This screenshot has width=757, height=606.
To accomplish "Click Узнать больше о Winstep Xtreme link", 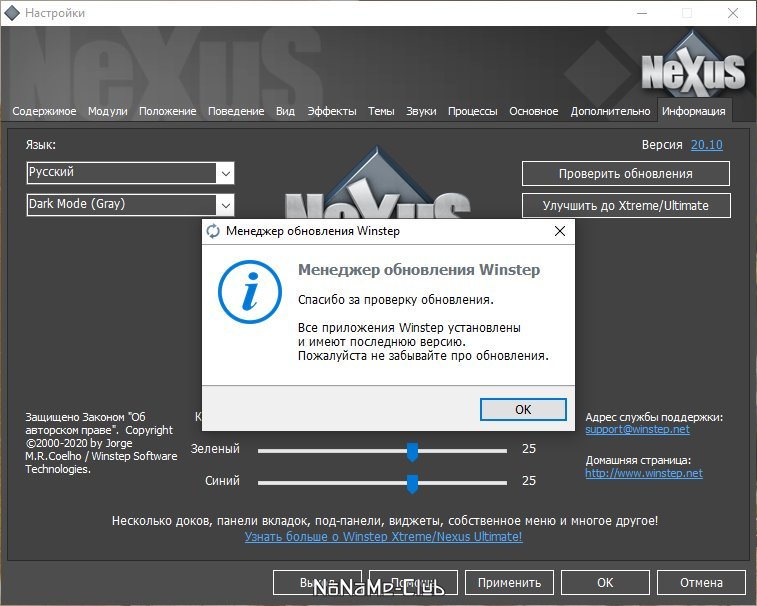I will click(383, 536).
